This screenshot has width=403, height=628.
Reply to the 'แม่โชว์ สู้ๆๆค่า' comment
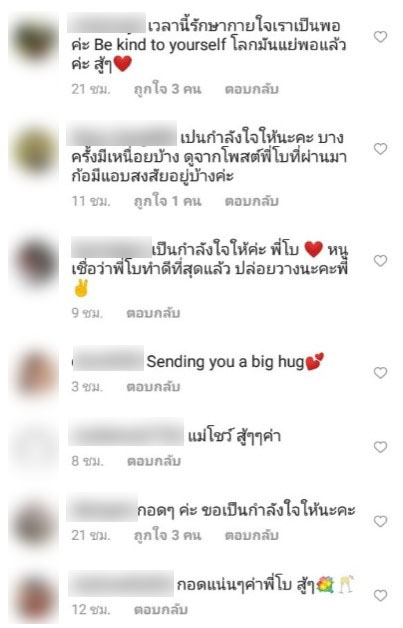click(x=154, y=461)
